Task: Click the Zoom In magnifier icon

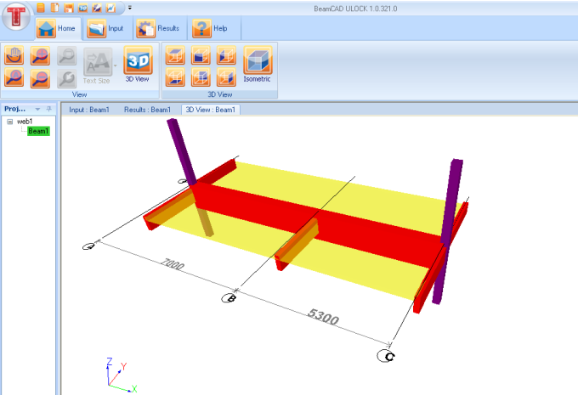Action: click(x=40, y=55)
